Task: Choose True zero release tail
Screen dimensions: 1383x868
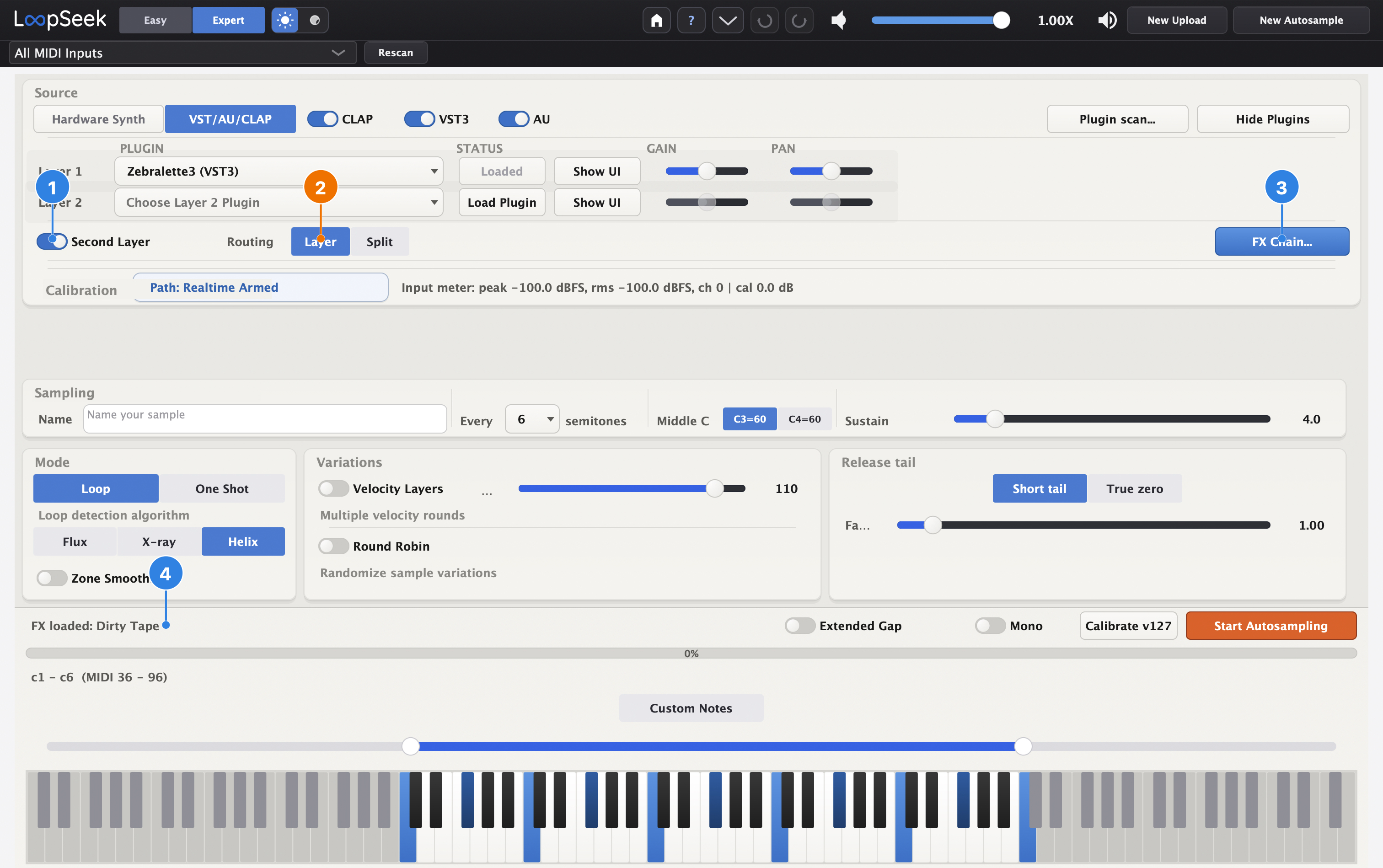Action: click(x=1134, y=488)
